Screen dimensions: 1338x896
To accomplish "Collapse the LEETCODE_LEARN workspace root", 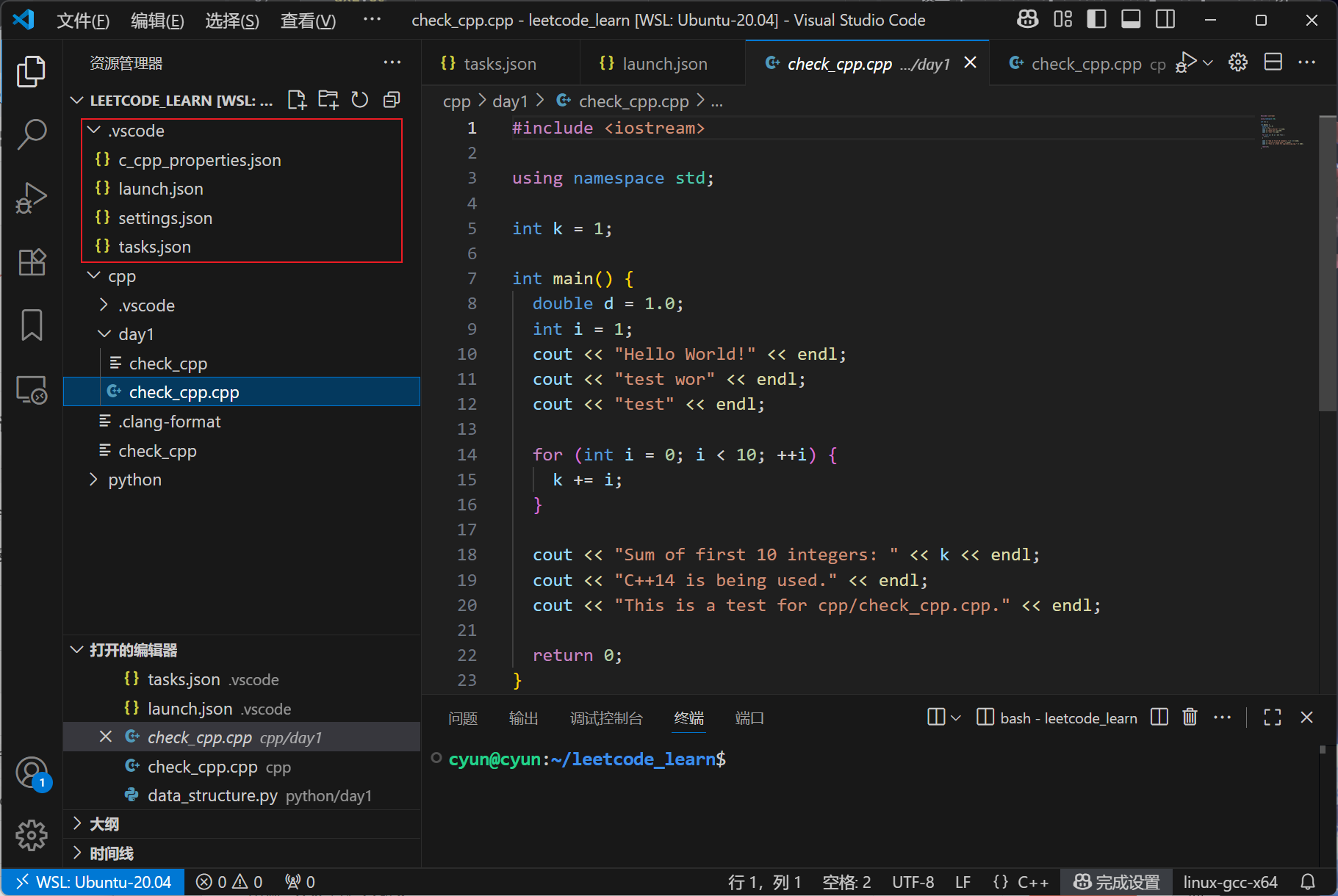I will pyautogui.click(x=76, y=100).
